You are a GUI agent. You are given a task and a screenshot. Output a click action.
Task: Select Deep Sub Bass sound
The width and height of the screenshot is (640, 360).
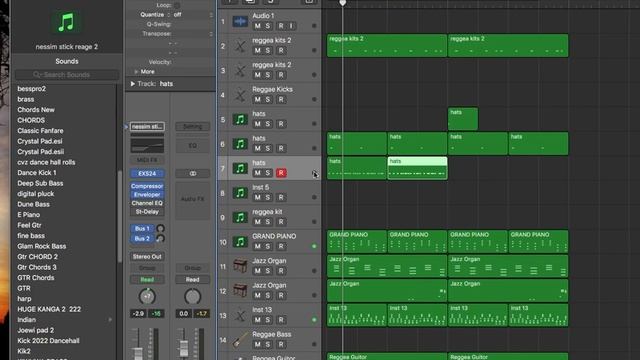(x=40, y=183)
